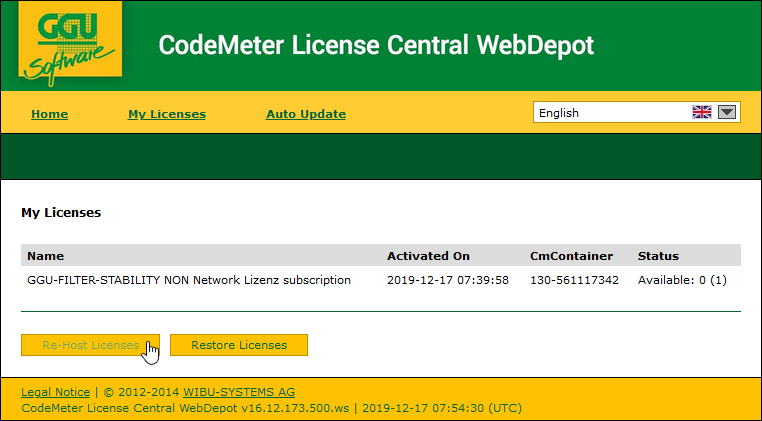The height and width of the screenshot is (421, 762).
Task: Click the Name column header
Action: coord(45,256)
